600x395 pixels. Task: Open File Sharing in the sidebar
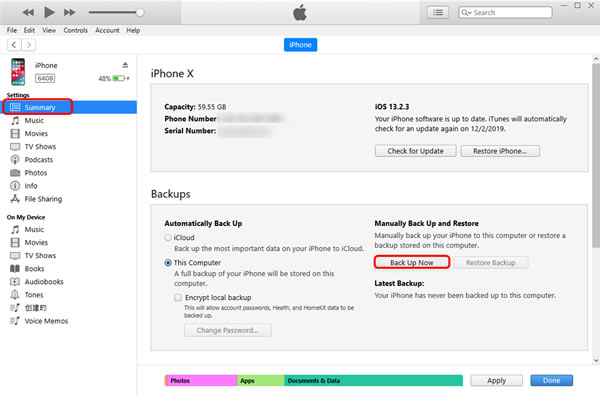(69, 199)
